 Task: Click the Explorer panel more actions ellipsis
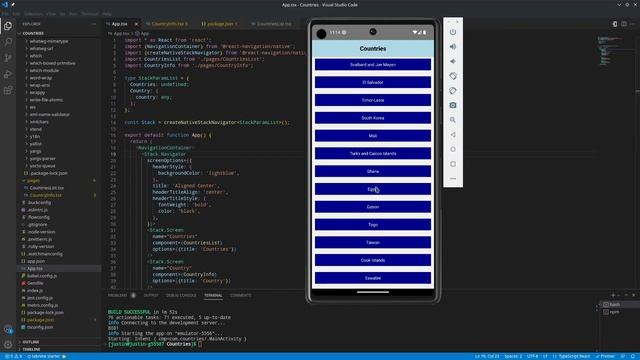[x=93, y=24]
